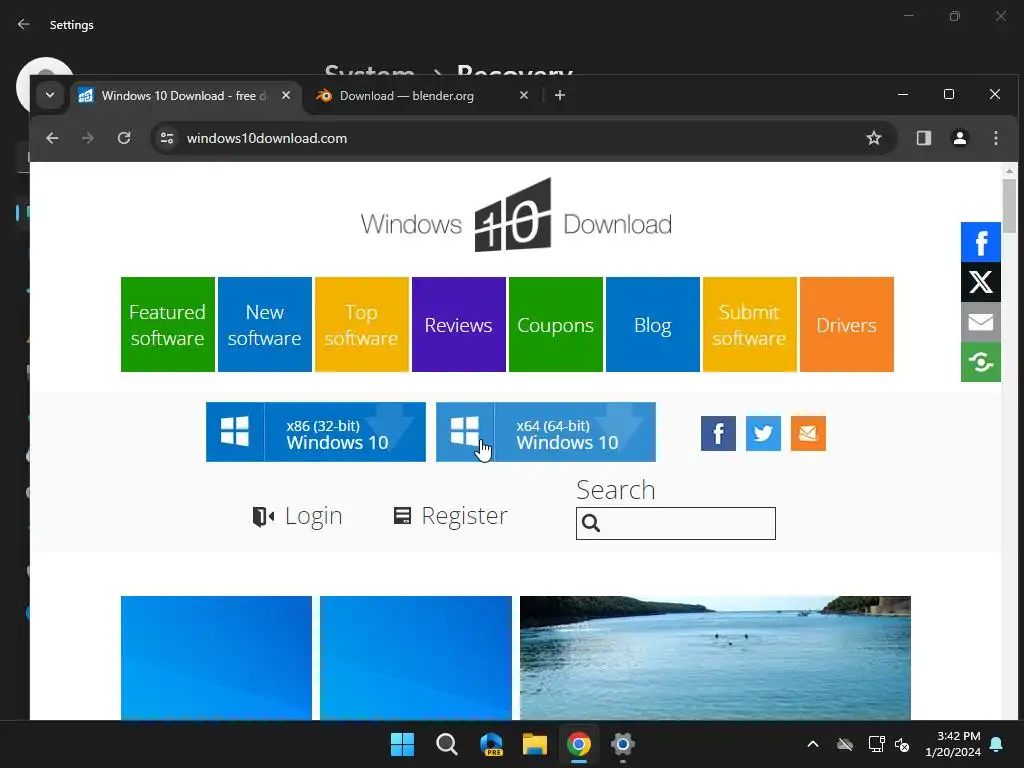Click the site Search input box
The height and width of the screenshot is (768, 1024).
point(676,523)
